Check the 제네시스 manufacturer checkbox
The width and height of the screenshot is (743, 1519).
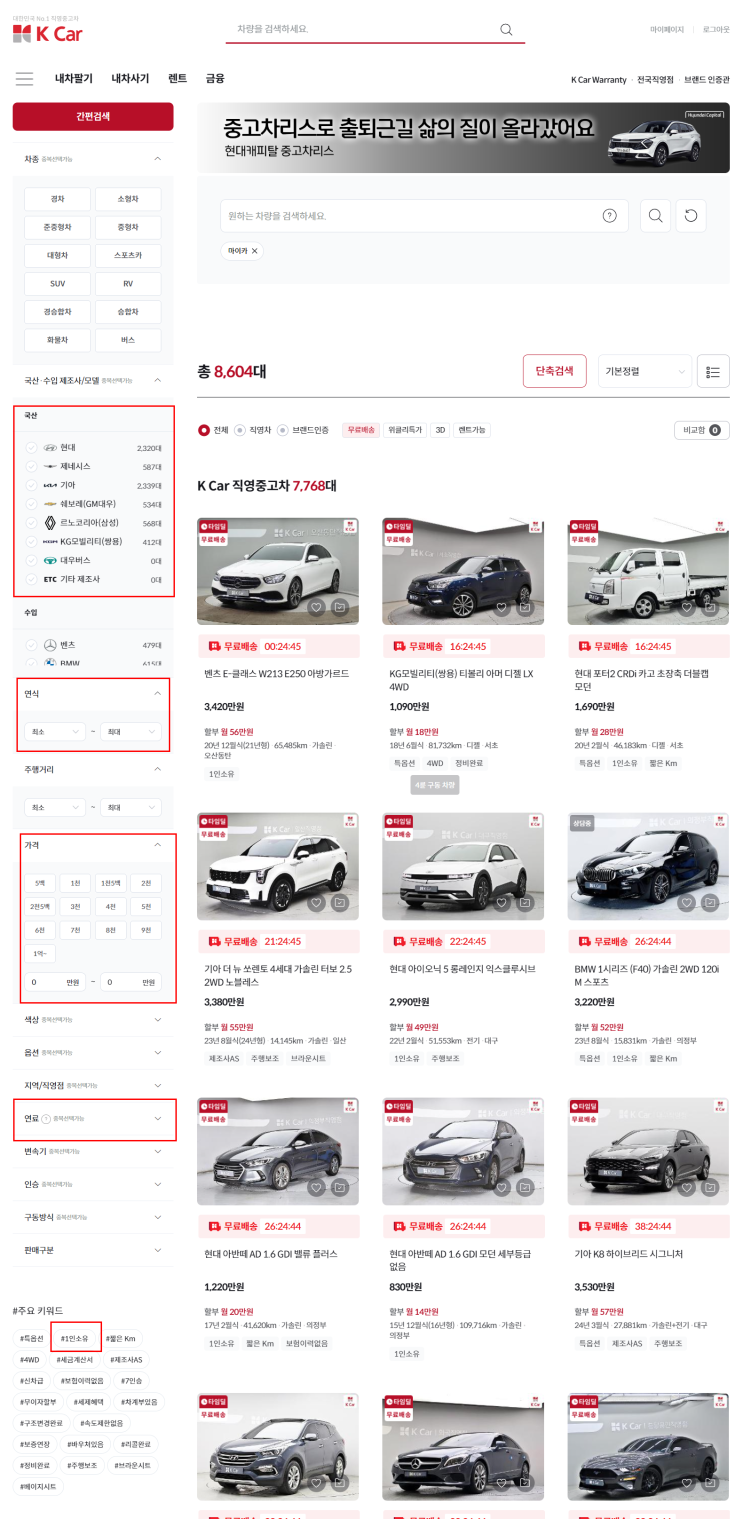pyautogui.click(x=31, y=467)
